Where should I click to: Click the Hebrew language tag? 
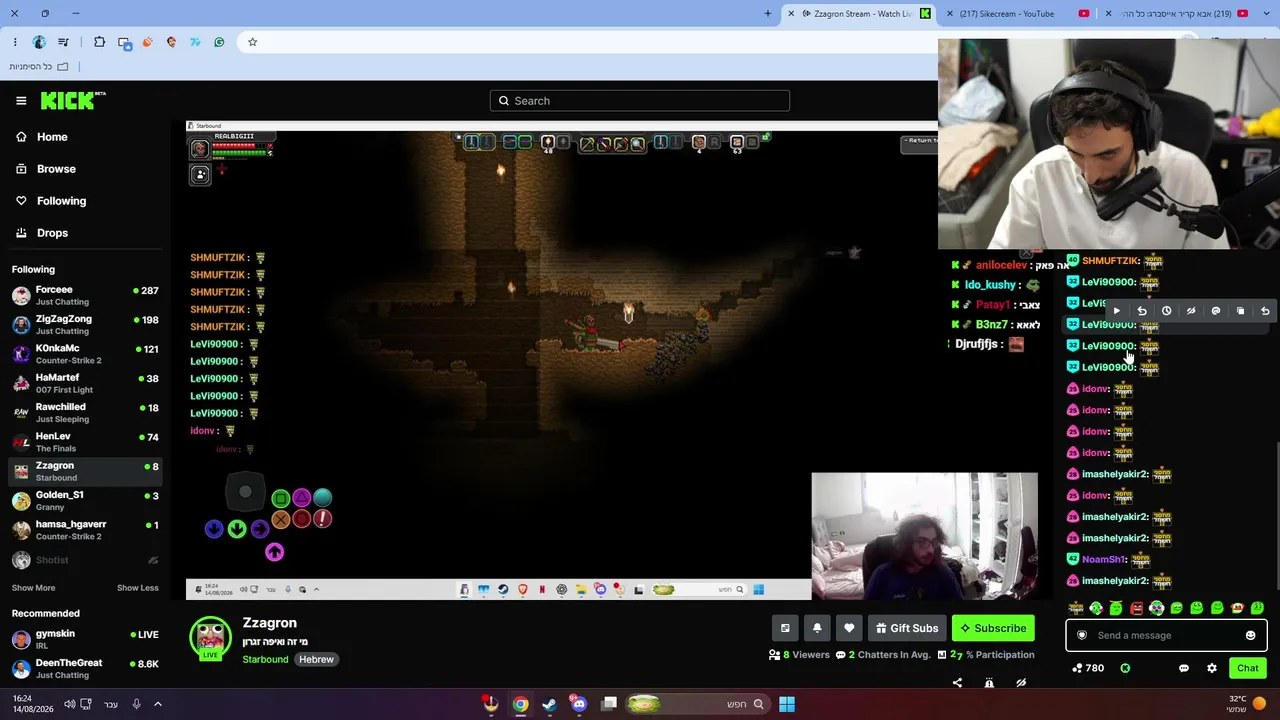[x=316, y=659]
